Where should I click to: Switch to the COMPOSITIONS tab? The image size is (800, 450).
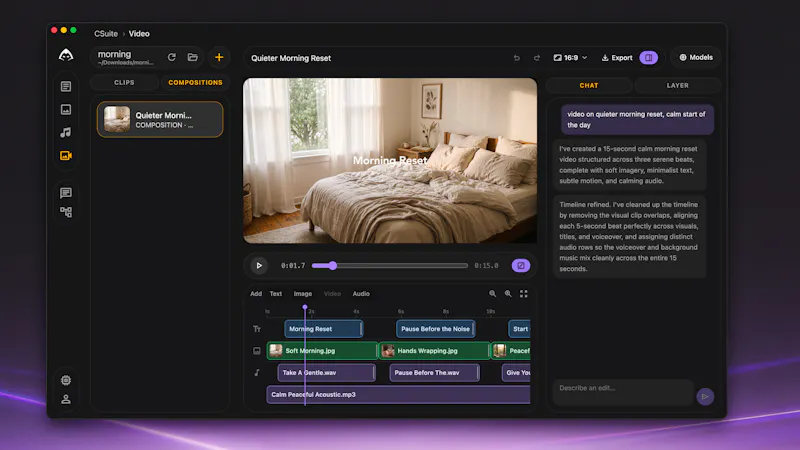[x=195, y=82]
